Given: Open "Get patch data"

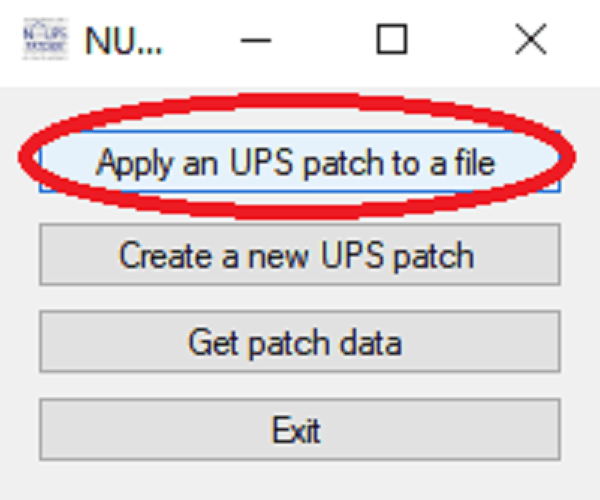Looking at the screenshot, I should 298,343.
